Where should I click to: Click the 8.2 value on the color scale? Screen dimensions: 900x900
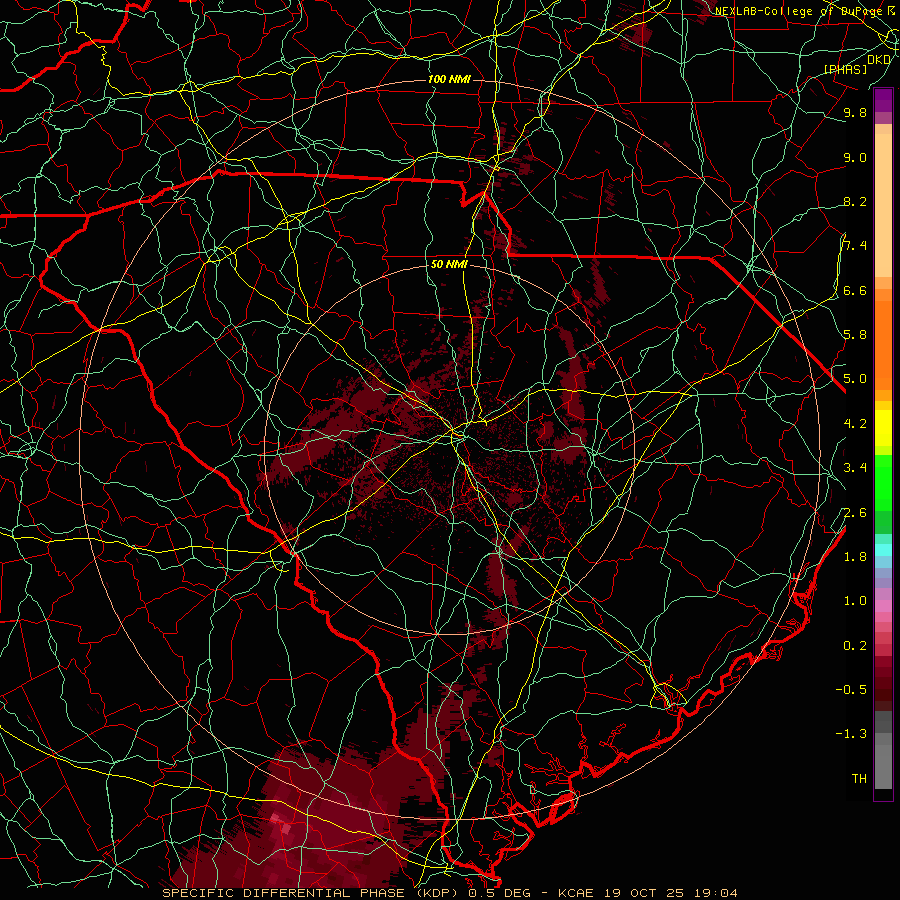click(x=855, y=201)
